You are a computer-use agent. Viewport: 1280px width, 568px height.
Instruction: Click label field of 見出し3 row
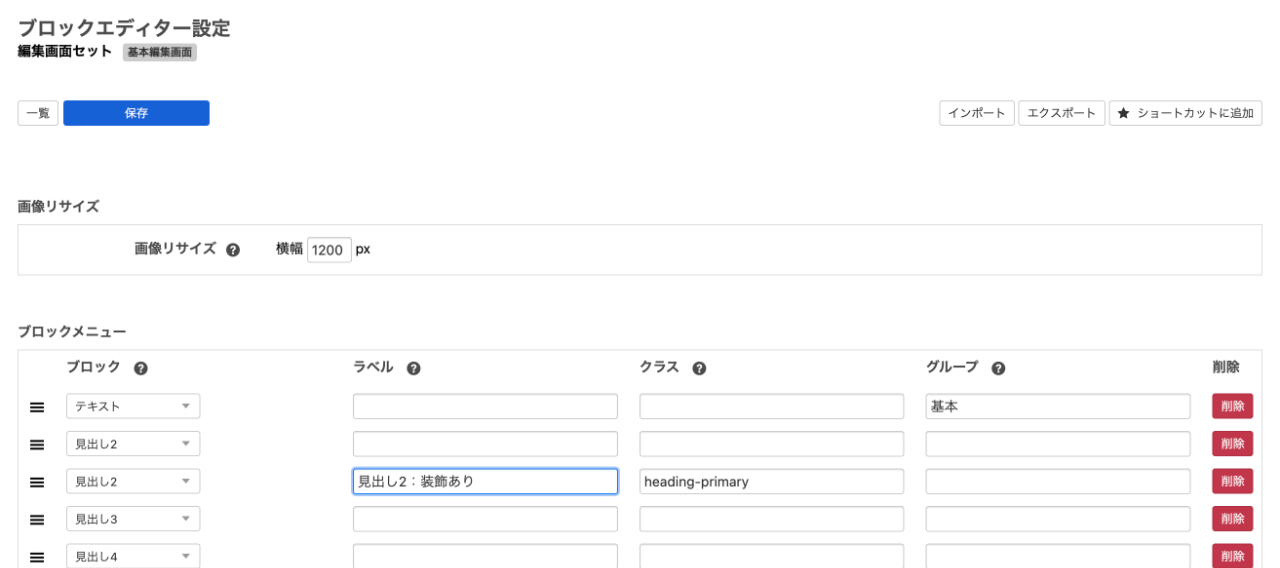(485, 519)
